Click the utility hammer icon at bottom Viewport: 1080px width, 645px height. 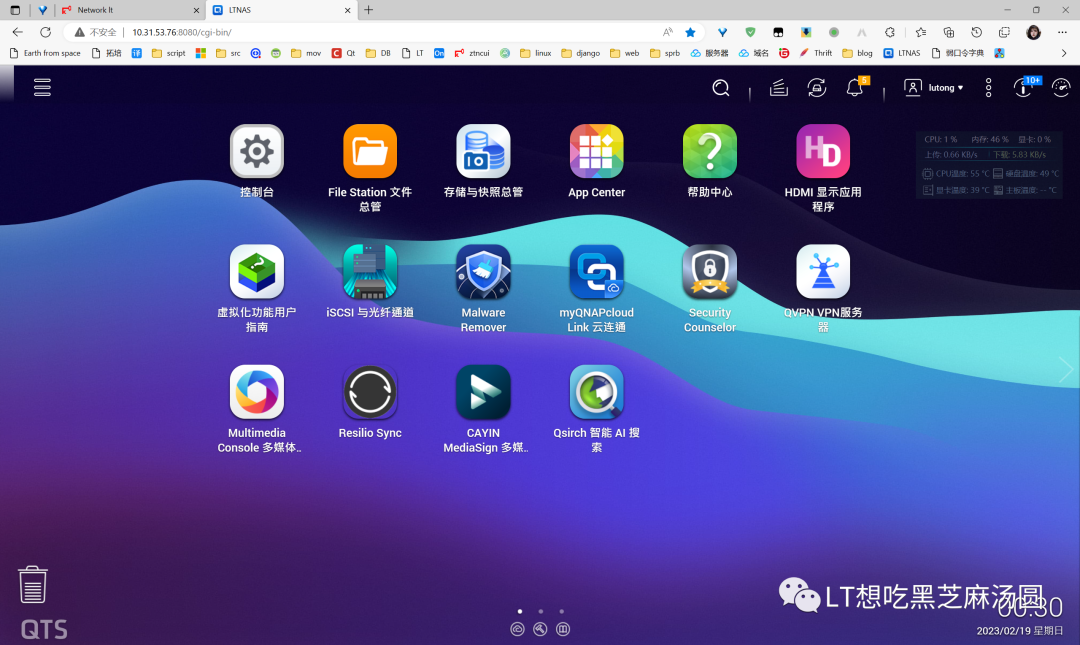point(540,629)
